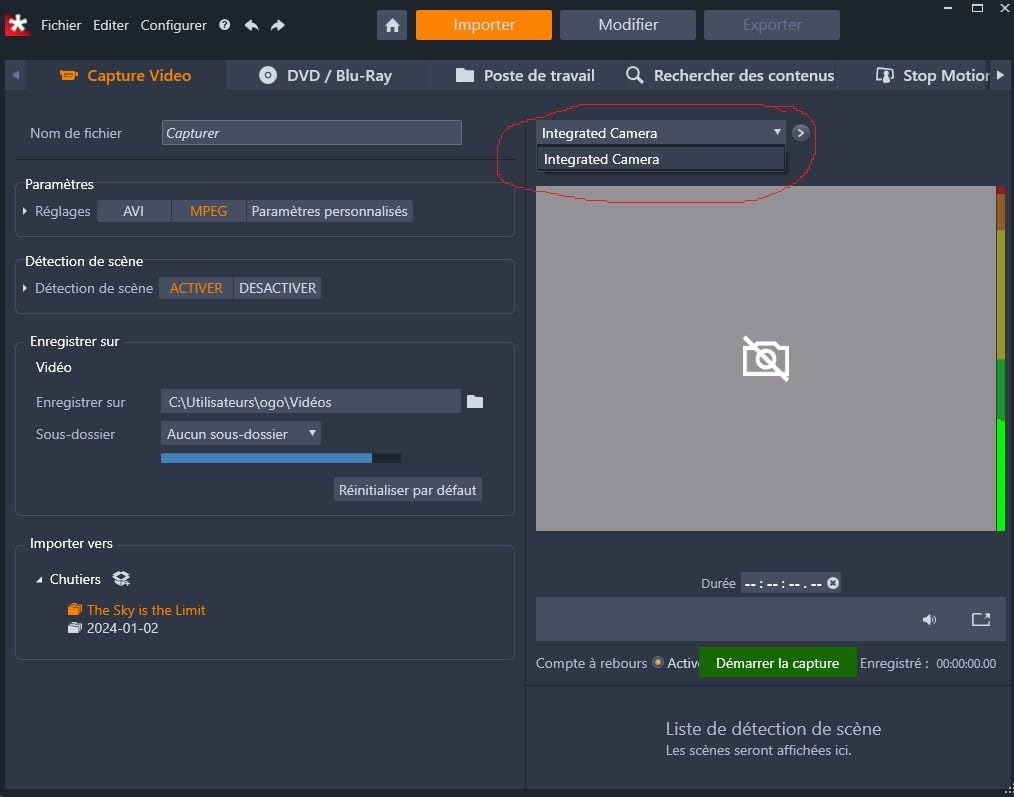The height and width of the screenshot is (797, 1014).
Task: Expand the Détection de scène triangle
Action: 25,288
